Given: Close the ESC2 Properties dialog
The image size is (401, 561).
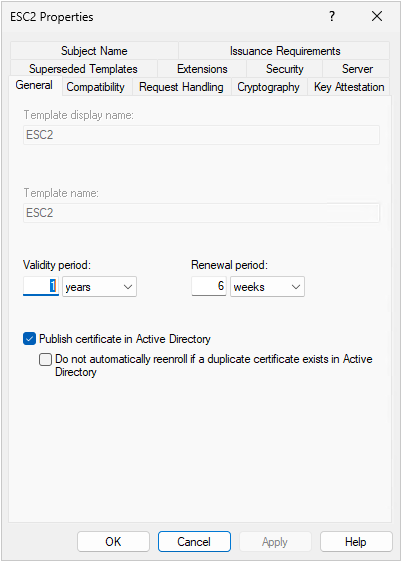Looking at the screenshot, I should (377, 16).
